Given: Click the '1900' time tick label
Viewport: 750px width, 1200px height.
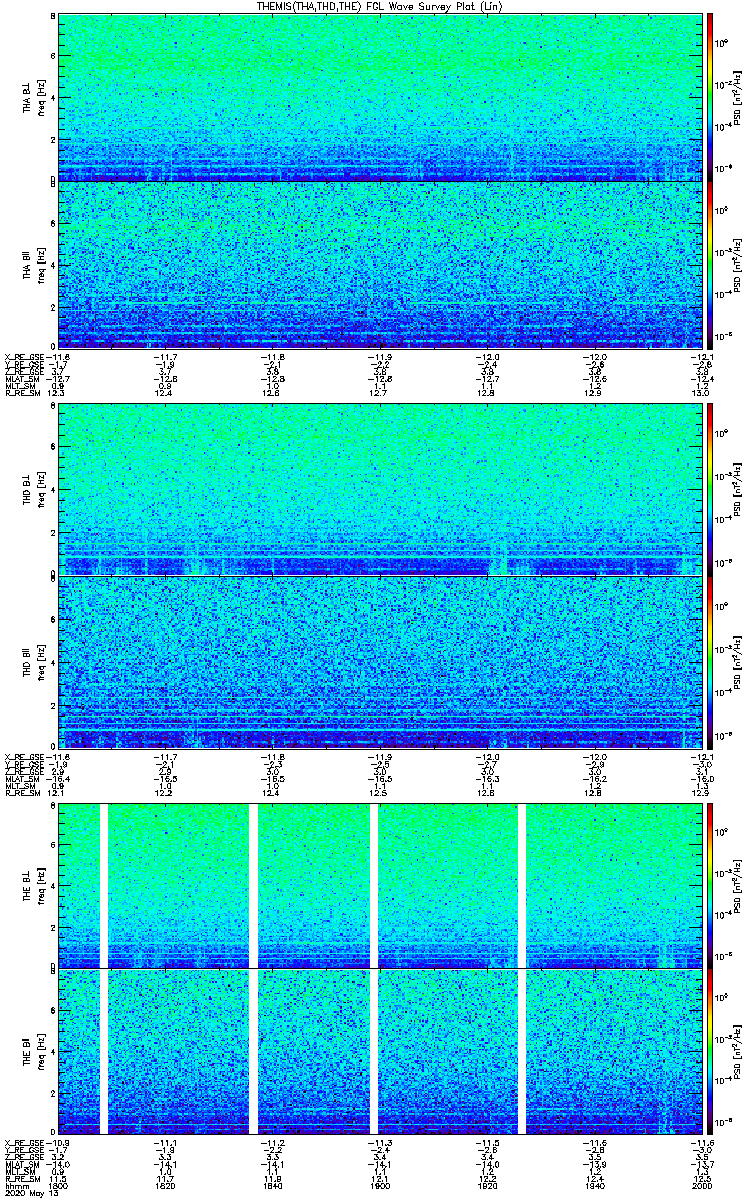Looking at the screenshot, I should pyautogui.click(x=380, y=1185).
